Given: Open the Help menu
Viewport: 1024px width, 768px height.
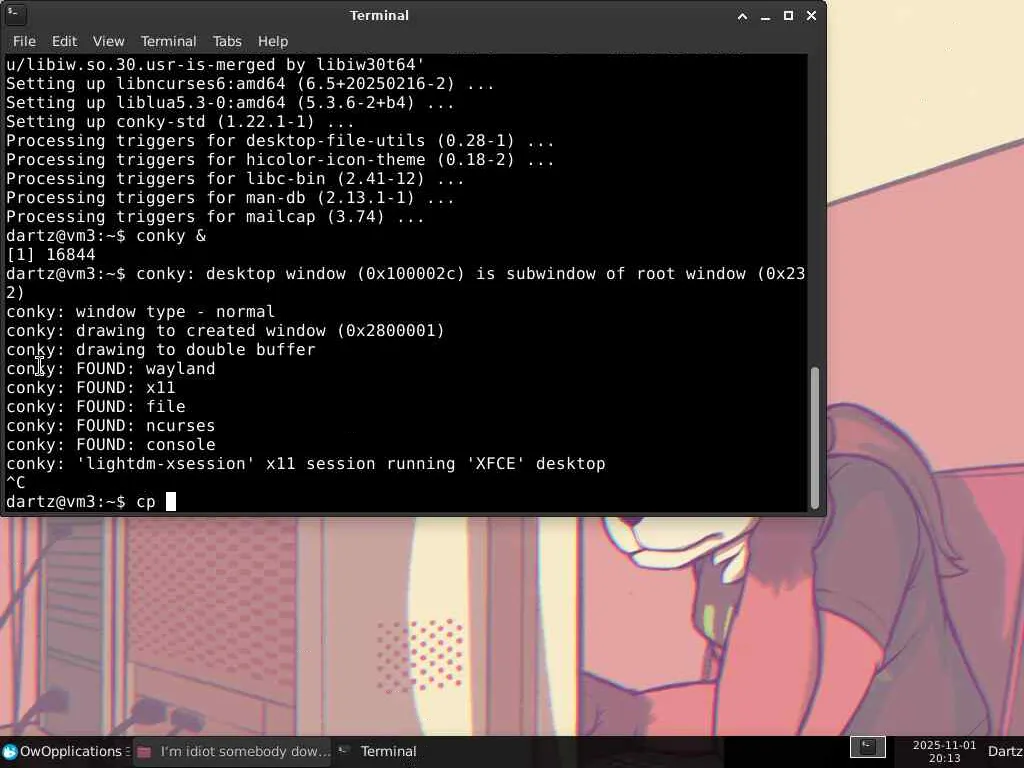Looking at the screenshot, I should click(x=272, y=41).
